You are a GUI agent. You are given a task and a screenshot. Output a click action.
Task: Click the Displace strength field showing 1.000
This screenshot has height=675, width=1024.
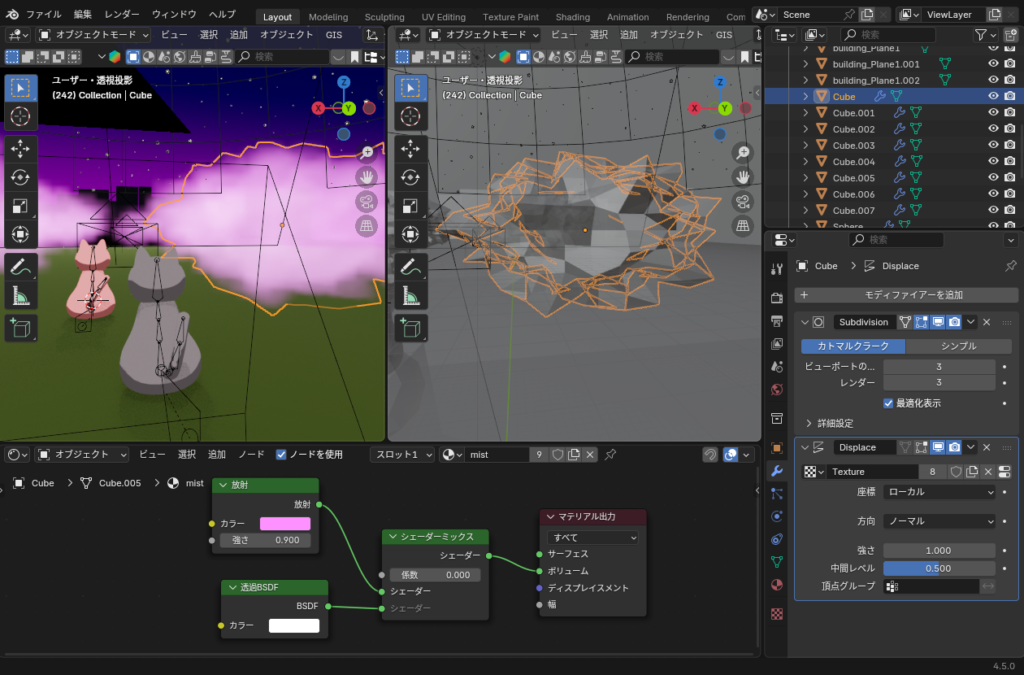tap(939, 550)
